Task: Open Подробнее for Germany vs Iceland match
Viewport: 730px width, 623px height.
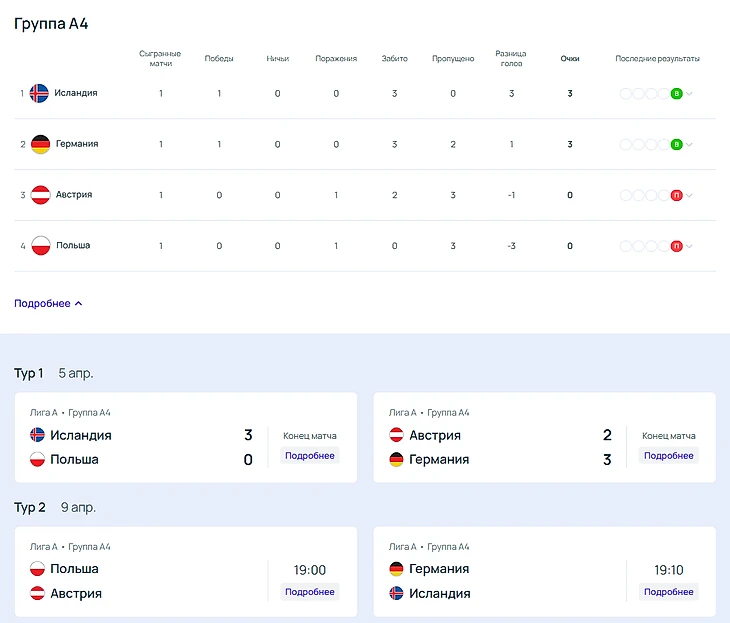Action: (x=668, y=592)
